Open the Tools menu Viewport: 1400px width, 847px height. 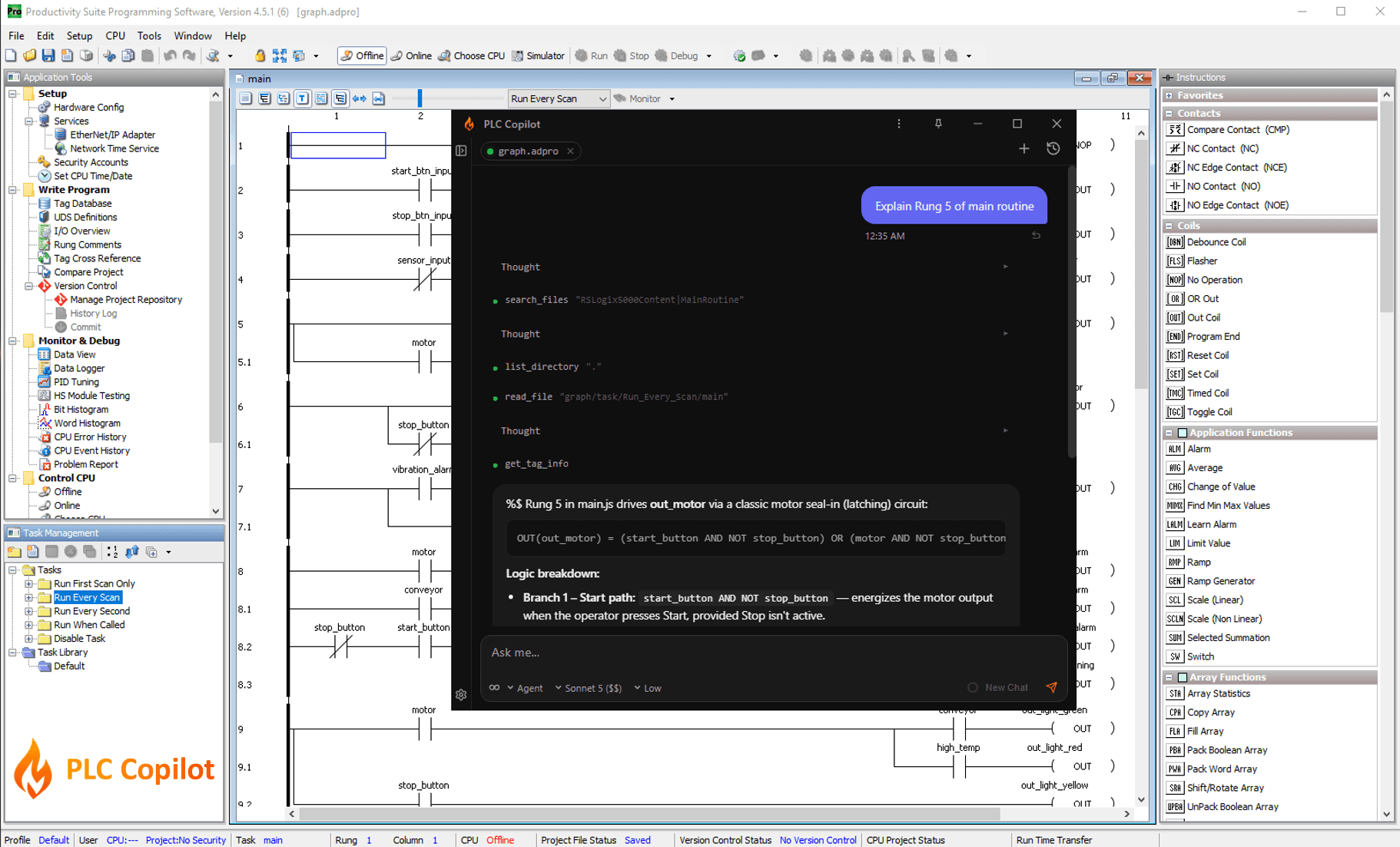[x=149, y=35]
